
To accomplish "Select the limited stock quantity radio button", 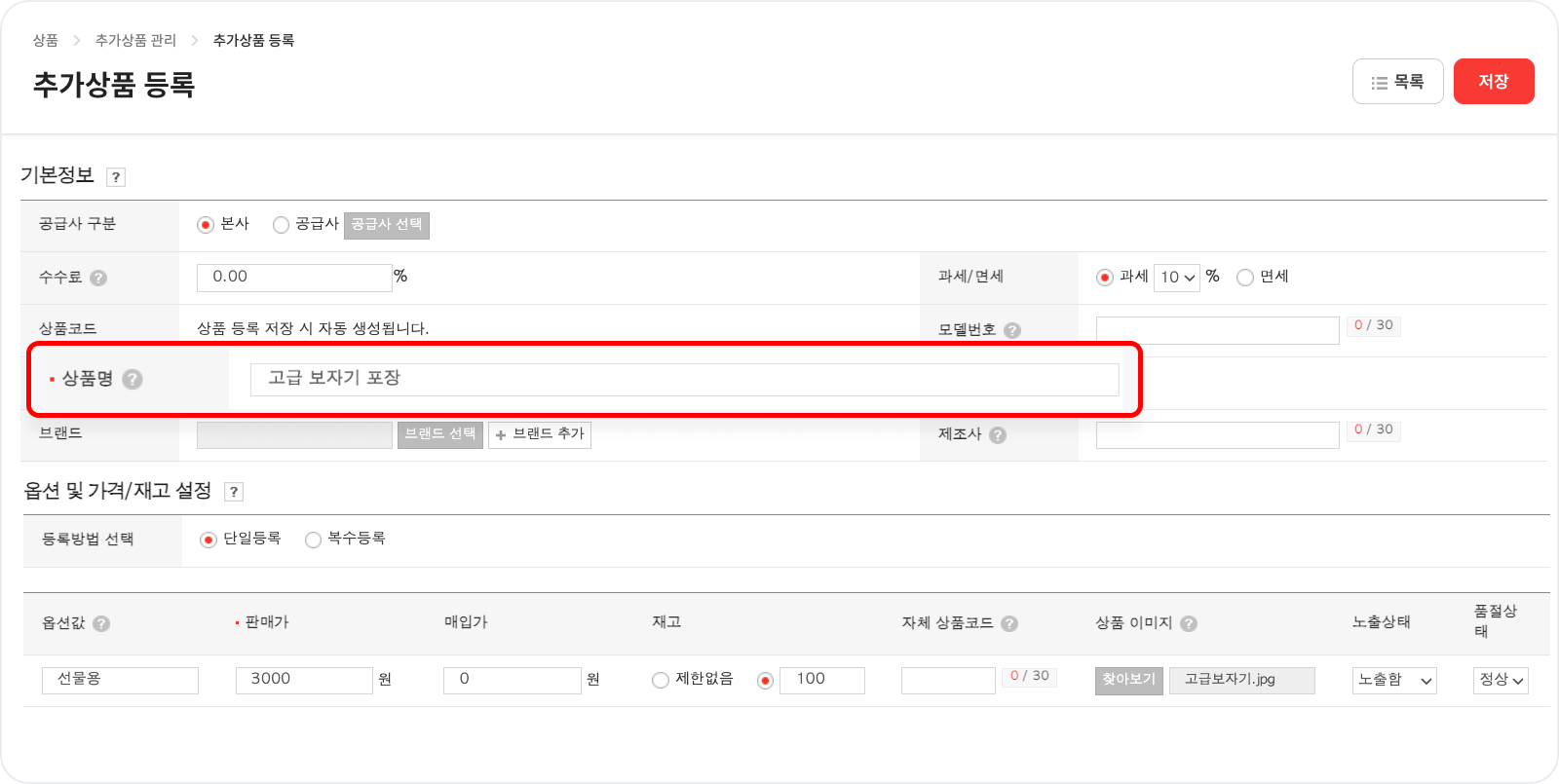I will [766, 680].
